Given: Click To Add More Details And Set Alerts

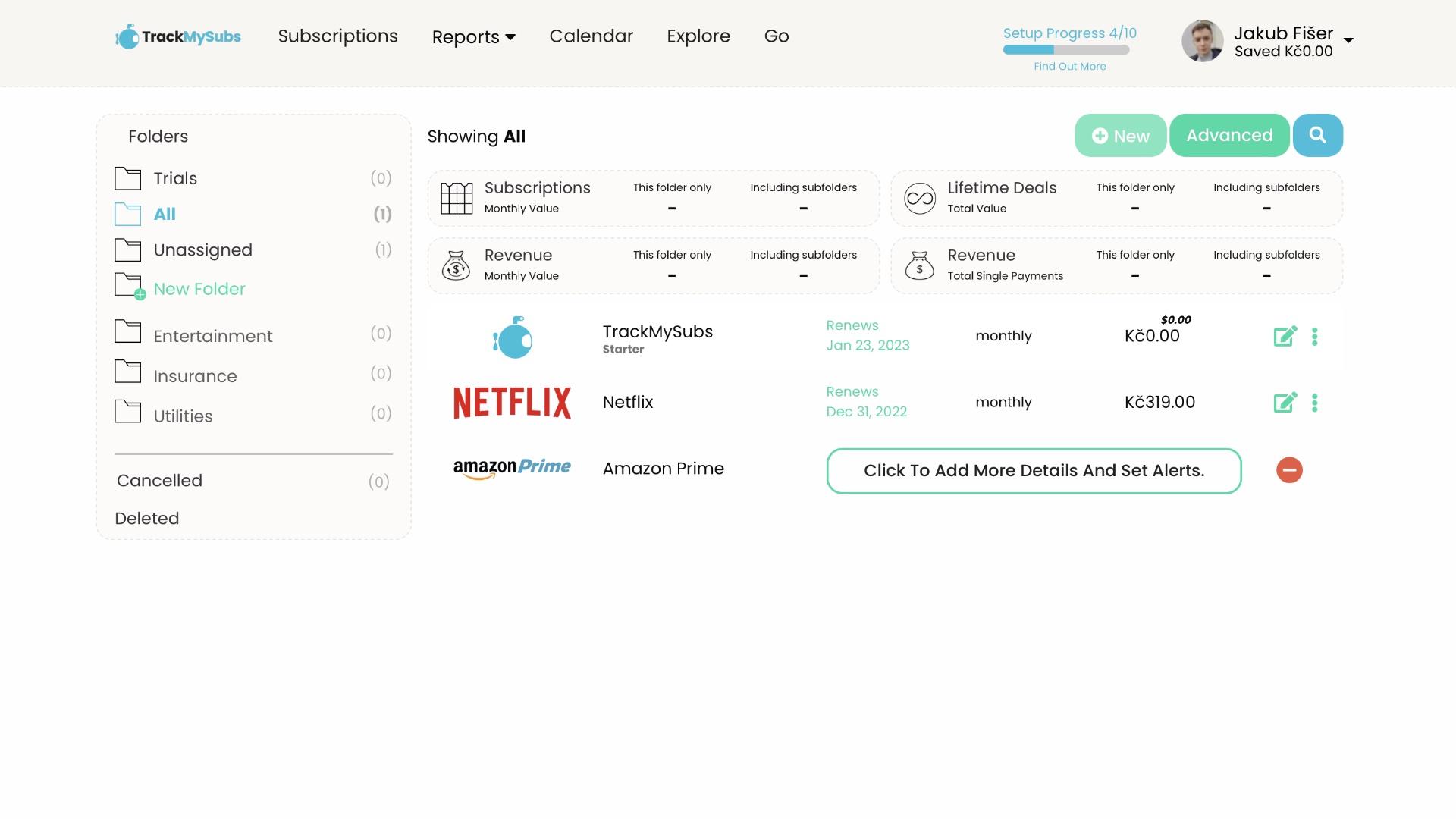Looking at the screenshot, I should pyautogui.click(x=1034, y=471).
